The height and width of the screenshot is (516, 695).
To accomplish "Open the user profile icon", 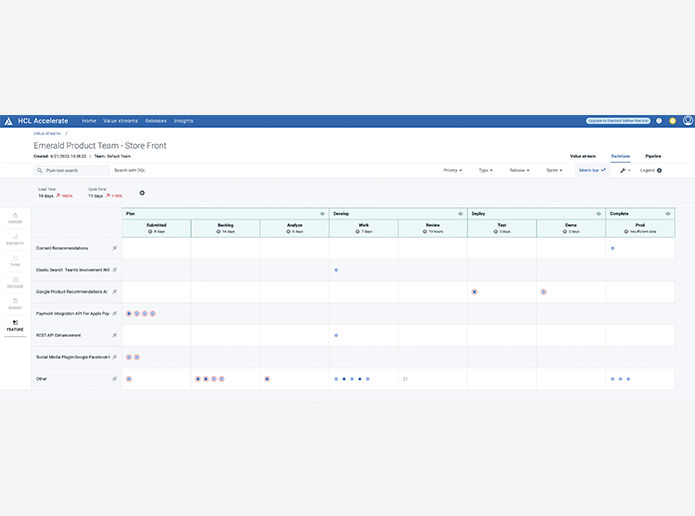I will [x=687, y=121].
